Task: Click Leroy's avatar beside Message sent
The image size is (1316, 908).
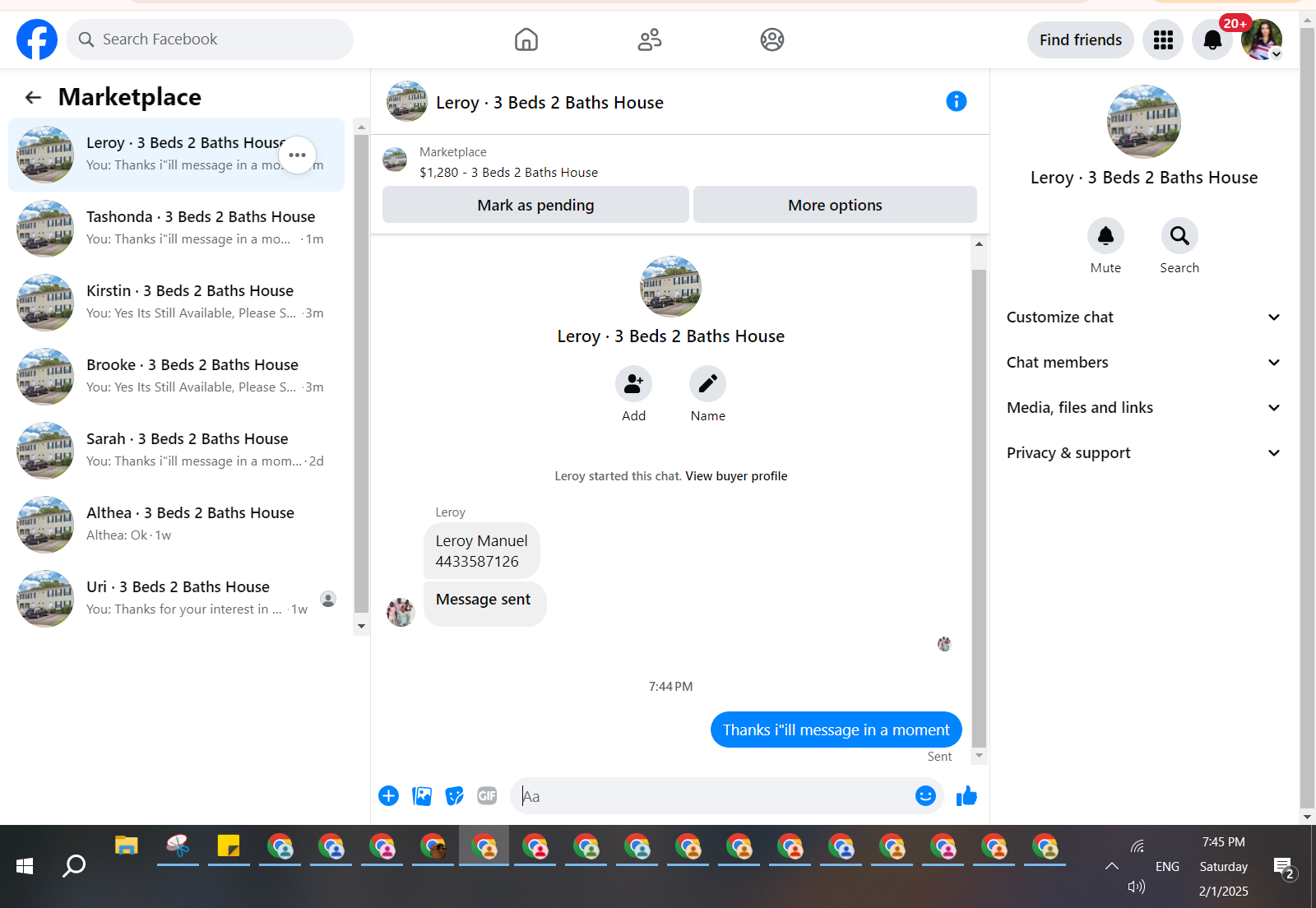Action: [401, 613]
